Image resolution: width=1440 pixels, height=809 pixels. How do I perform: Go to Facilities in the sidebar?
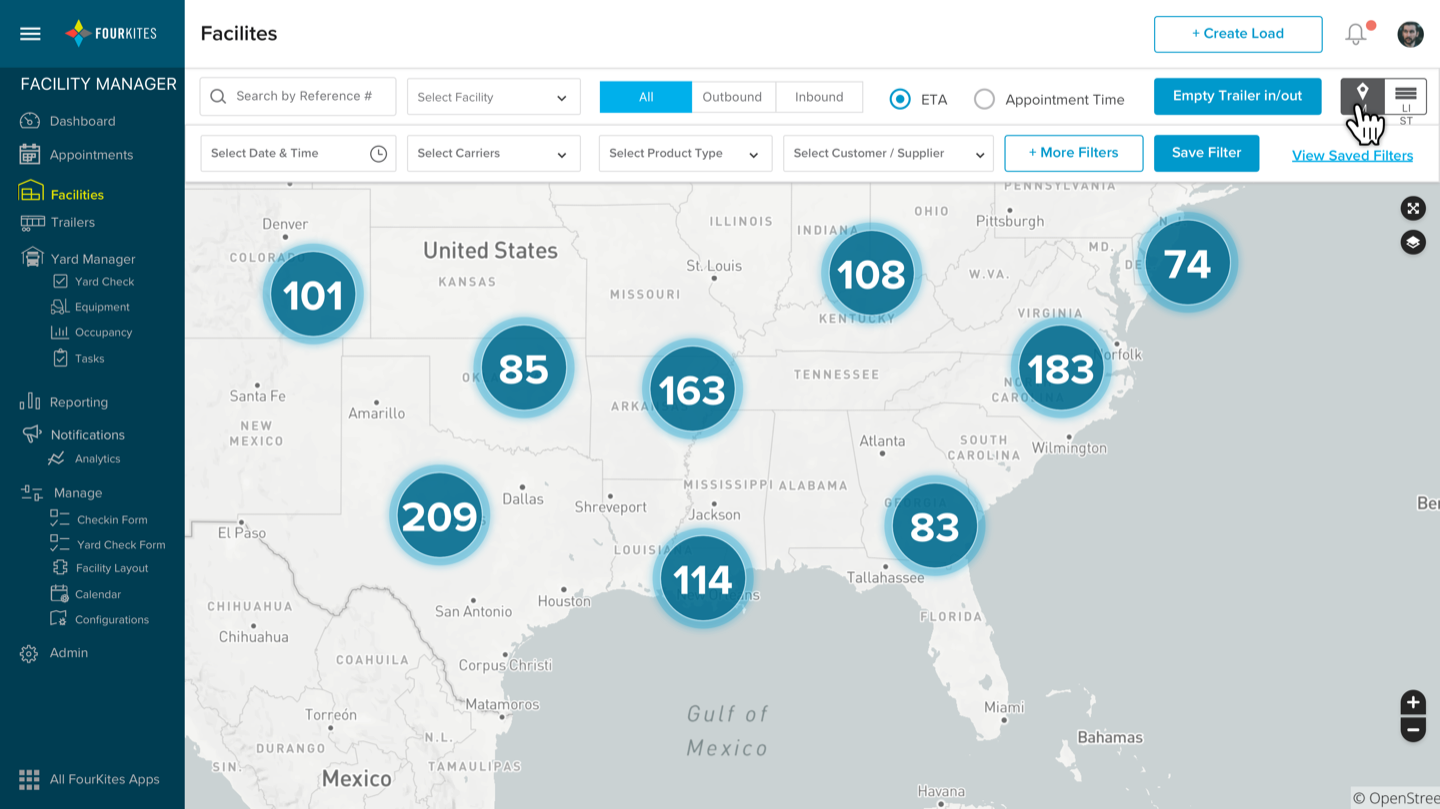point(77,194)
